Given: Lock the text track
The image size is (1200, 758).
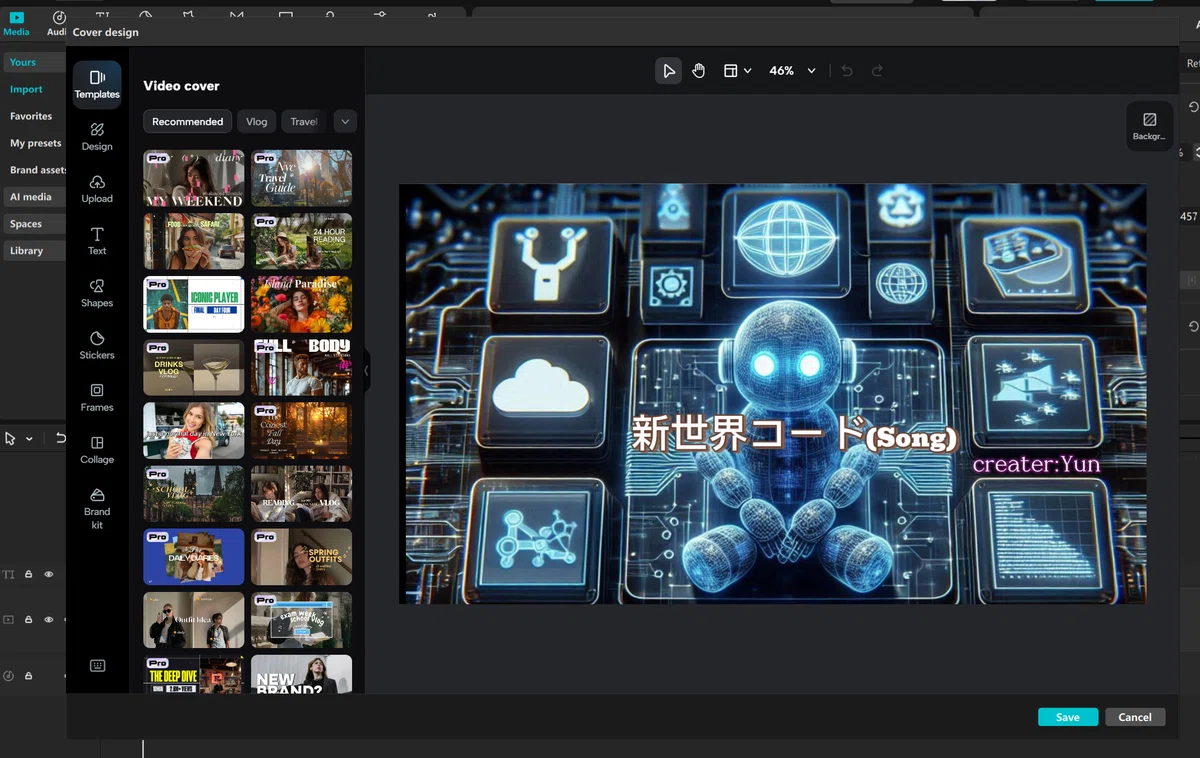Looking at the screenshot, I should (28, 574).
